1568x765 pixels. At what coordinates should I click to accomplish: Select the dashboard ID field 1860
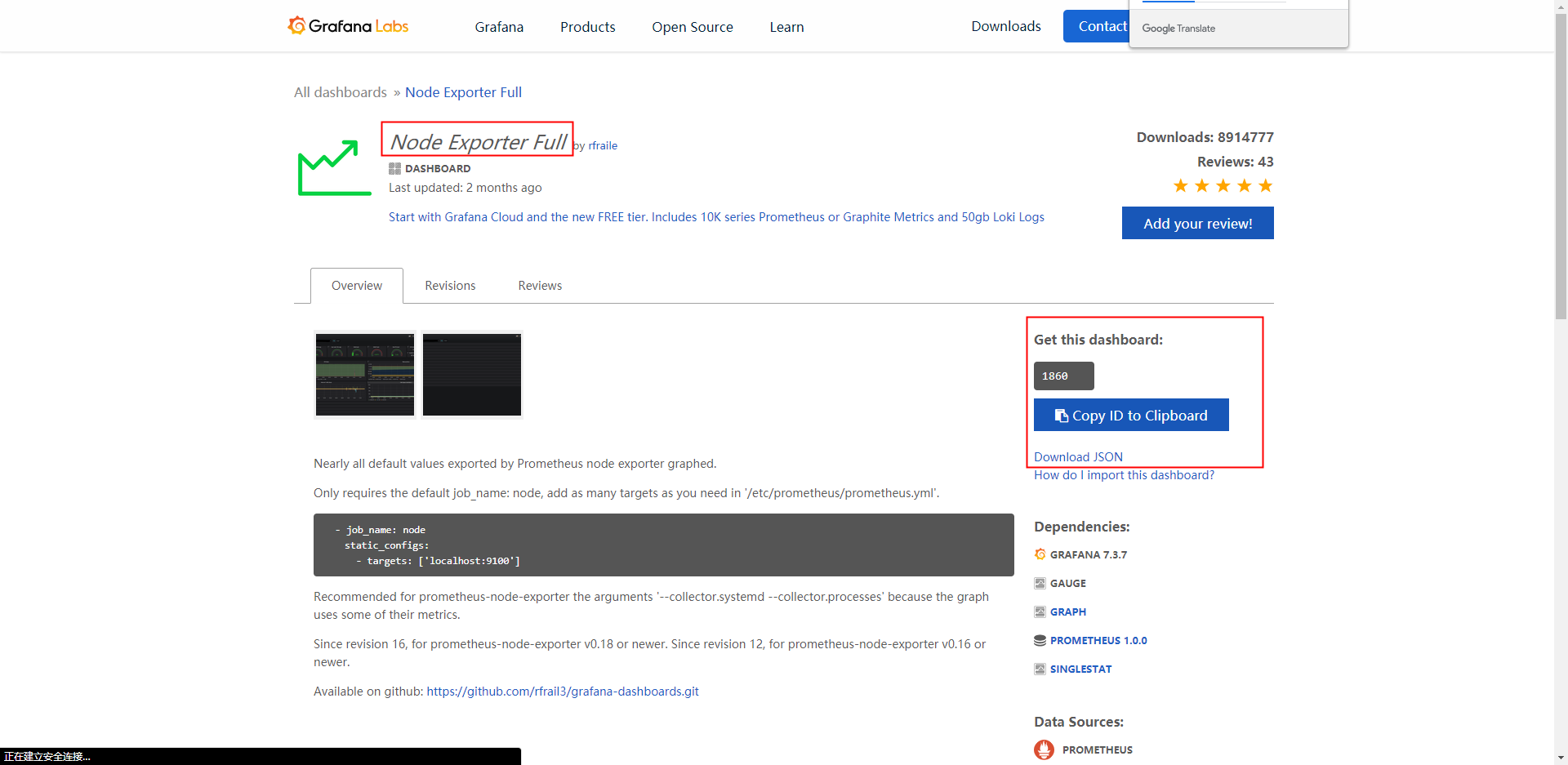pos(1063,376)
